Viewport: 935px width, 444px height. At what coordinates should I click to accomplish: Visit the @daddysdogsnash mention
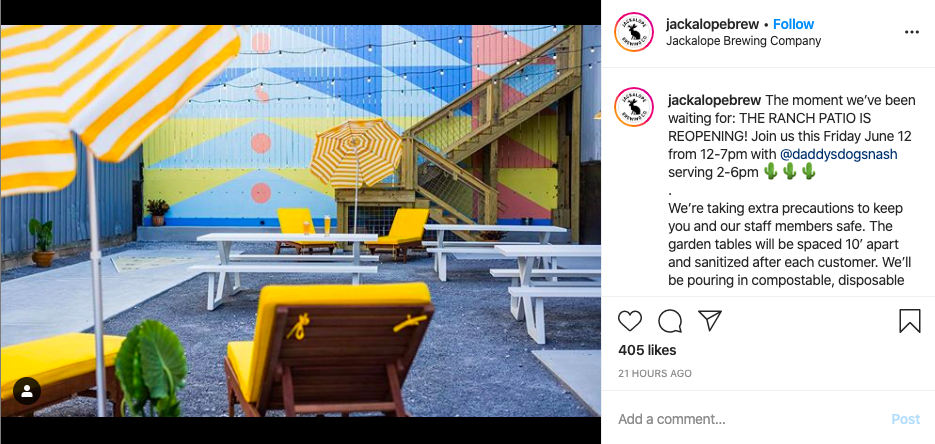point(838,154)
